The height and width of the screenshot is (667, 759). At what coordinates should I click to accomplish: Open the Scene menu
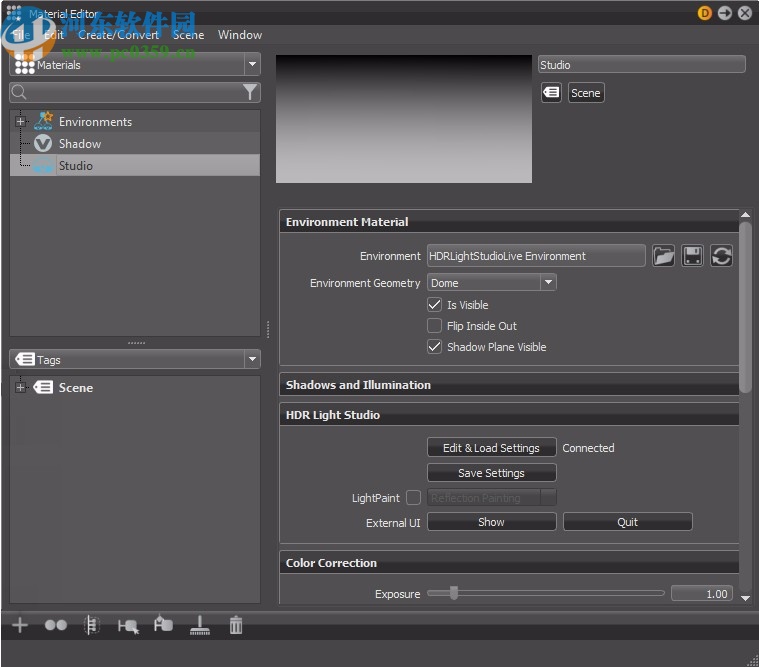tap(189, 35)
